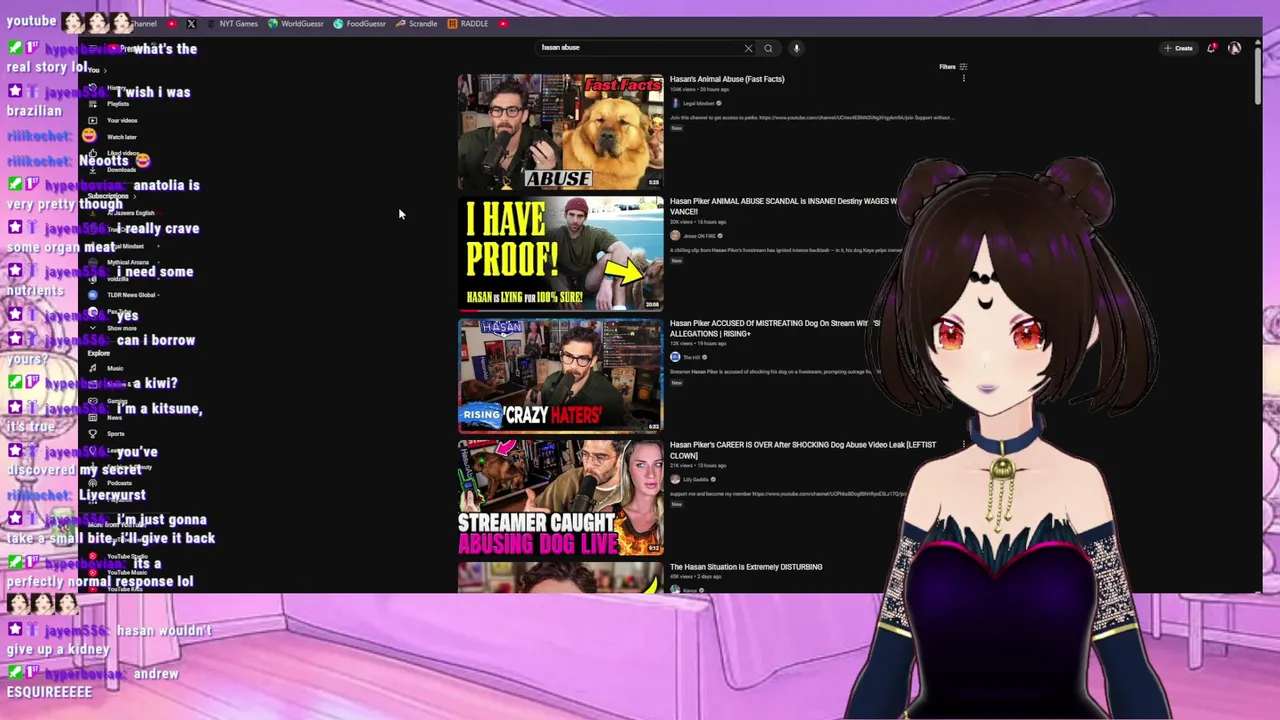Open Podcasts in the sidebar
1280x720 pixels.
coord(110,483)
